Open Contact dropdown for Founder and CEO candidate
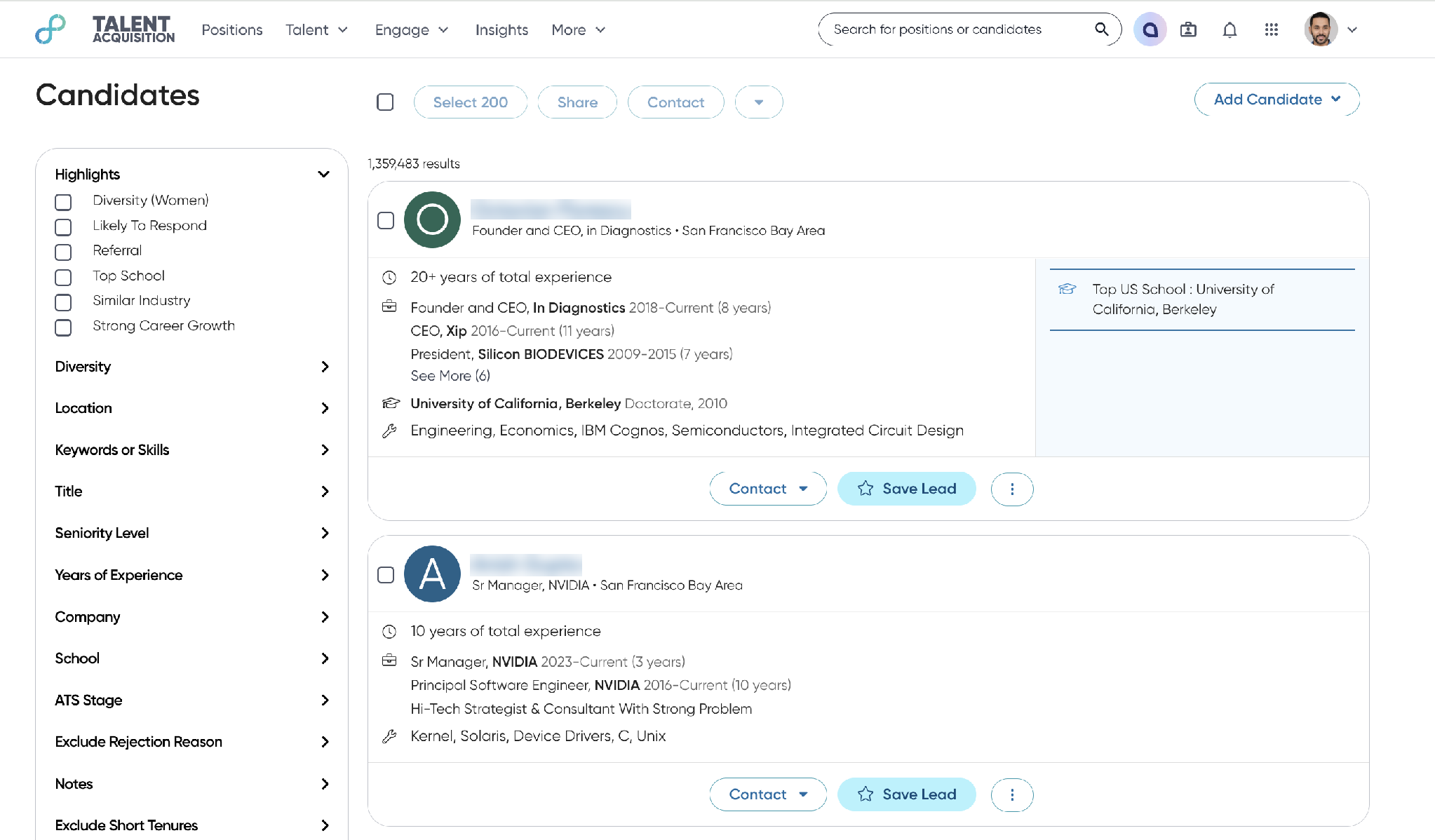Viewport: 1435px width, 840px height. (768, 489)
